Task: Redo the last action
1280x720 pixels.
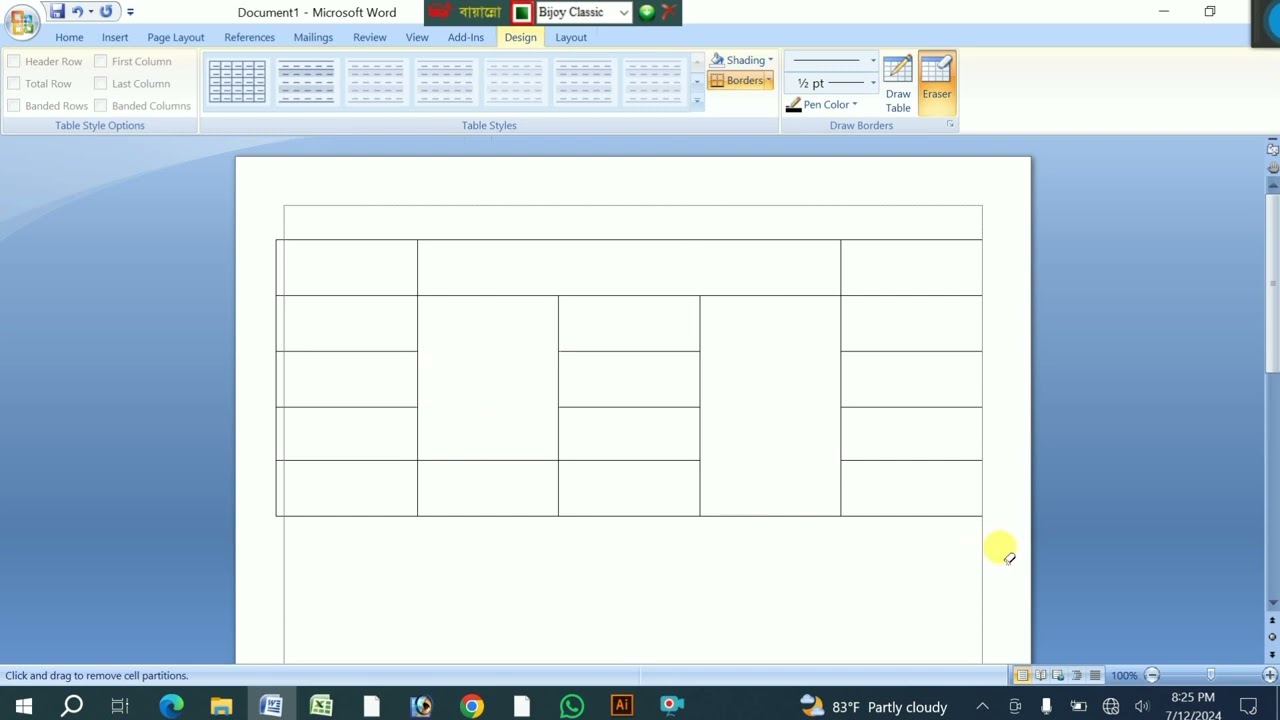Action: tap(106, 12)
